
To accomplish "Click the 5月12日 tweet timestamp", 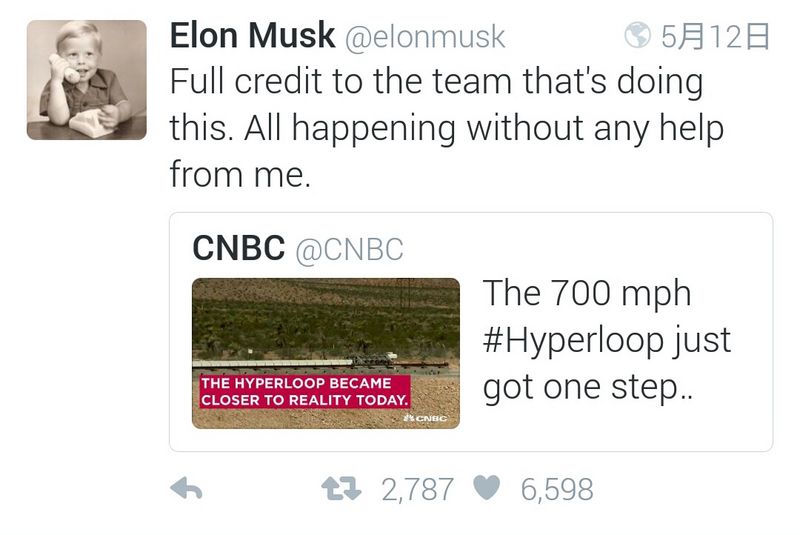I will click(x=716, y=37).
